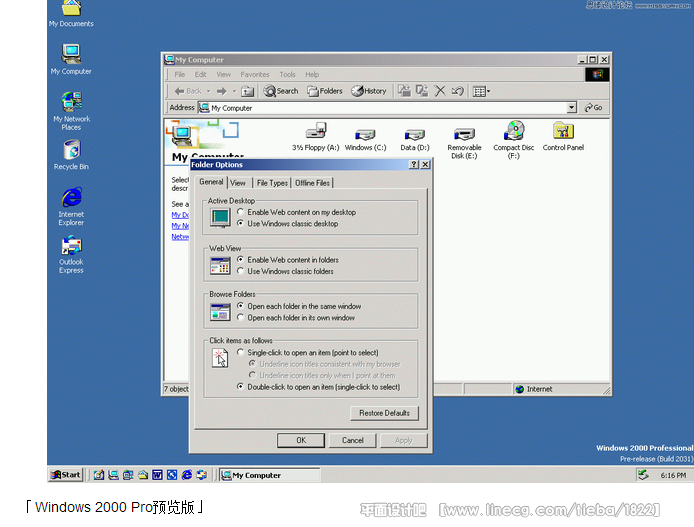Toggle the Folders pane button
Screen dimensions: 694x527
point(325,91)
